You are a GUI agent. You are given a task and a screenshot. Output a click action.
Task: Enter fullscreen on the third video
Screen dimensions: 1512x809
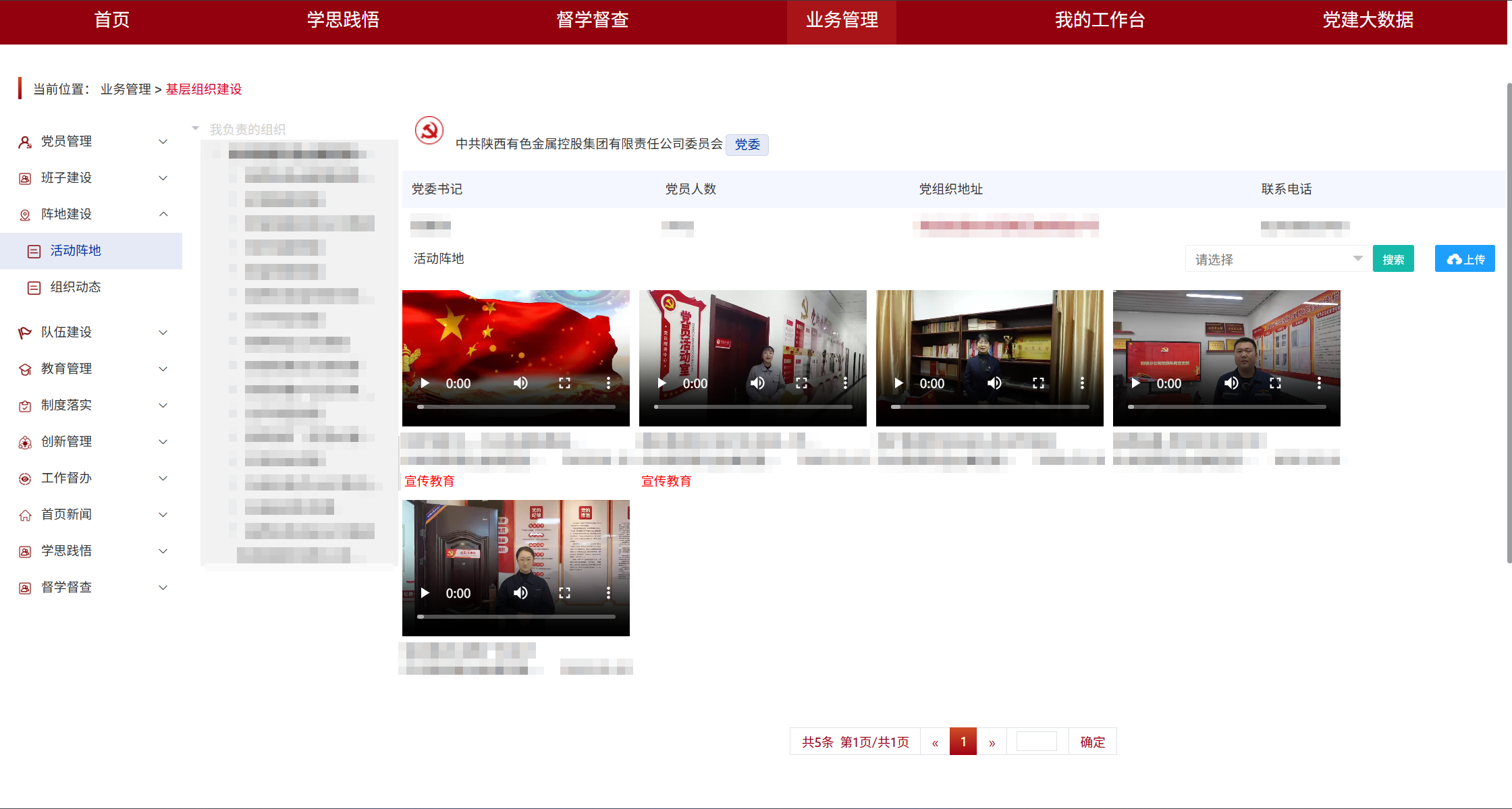click(1038, 383)
